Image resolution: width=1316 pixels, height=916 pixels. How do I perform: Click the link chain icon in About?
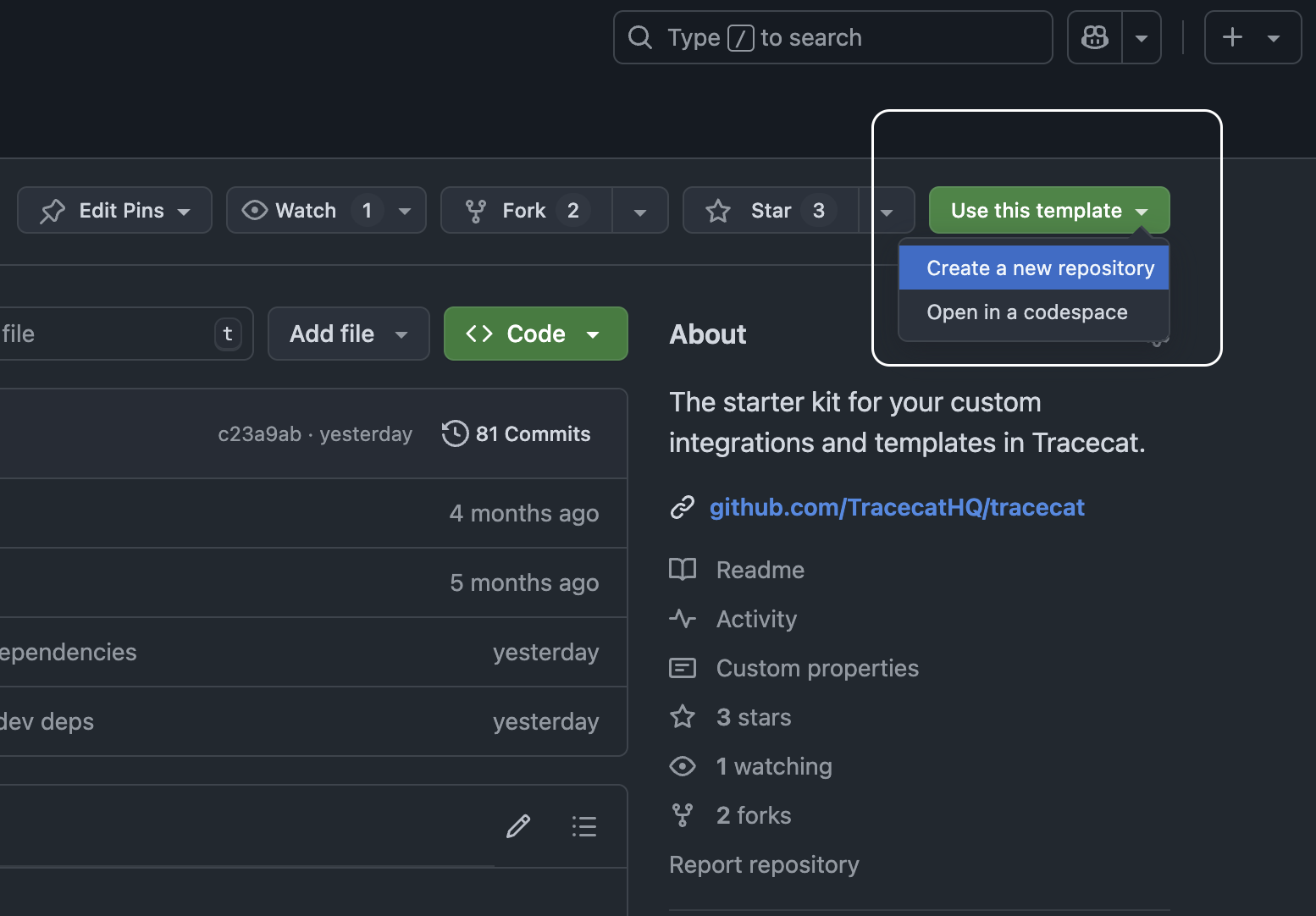pos(683,507)
